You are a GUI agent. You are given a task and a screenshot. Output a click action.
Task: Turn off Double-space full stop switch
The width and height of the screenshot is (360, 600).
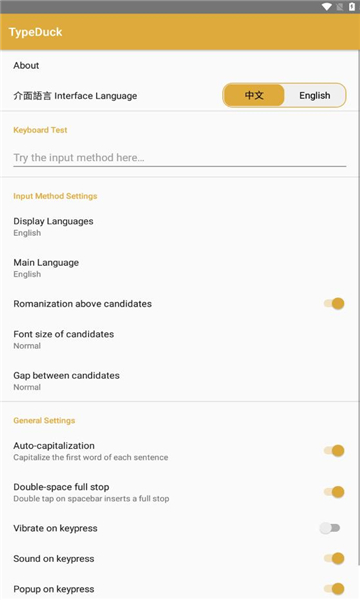pos(334,492)
